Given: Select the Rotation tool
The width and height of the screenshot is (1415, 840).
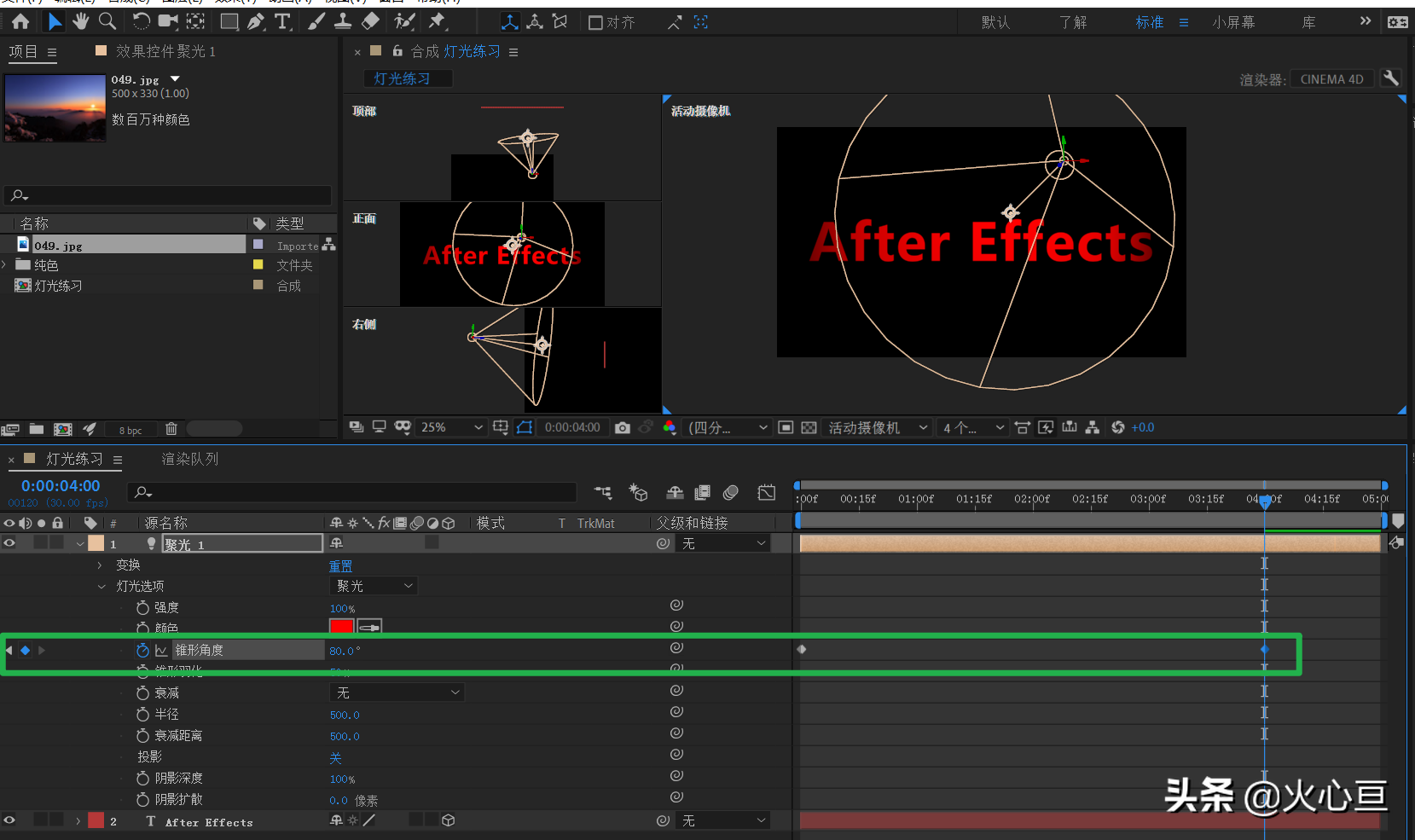Looking at the screenshot, I should (141, 21).
